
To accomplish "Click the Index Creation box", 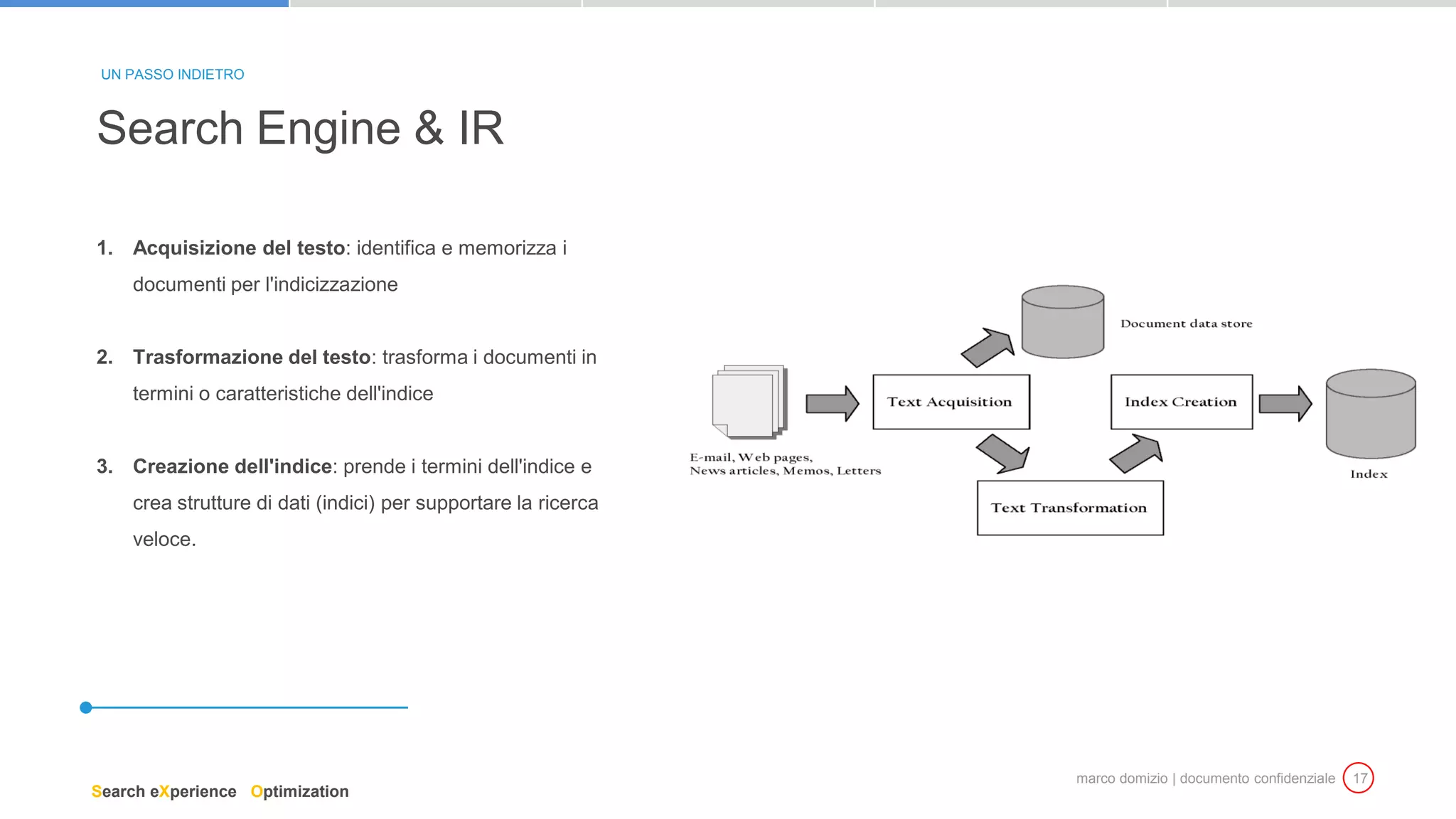I will tap(1181, 402).
